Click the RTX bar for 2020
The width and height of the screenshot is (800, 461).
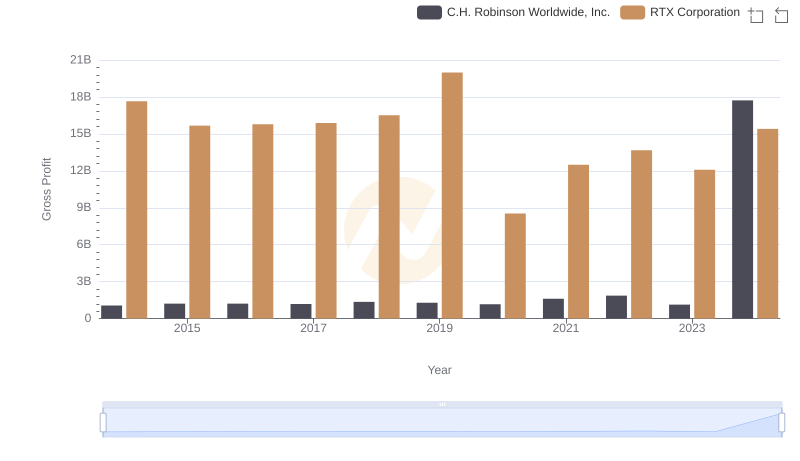[515, 266]
